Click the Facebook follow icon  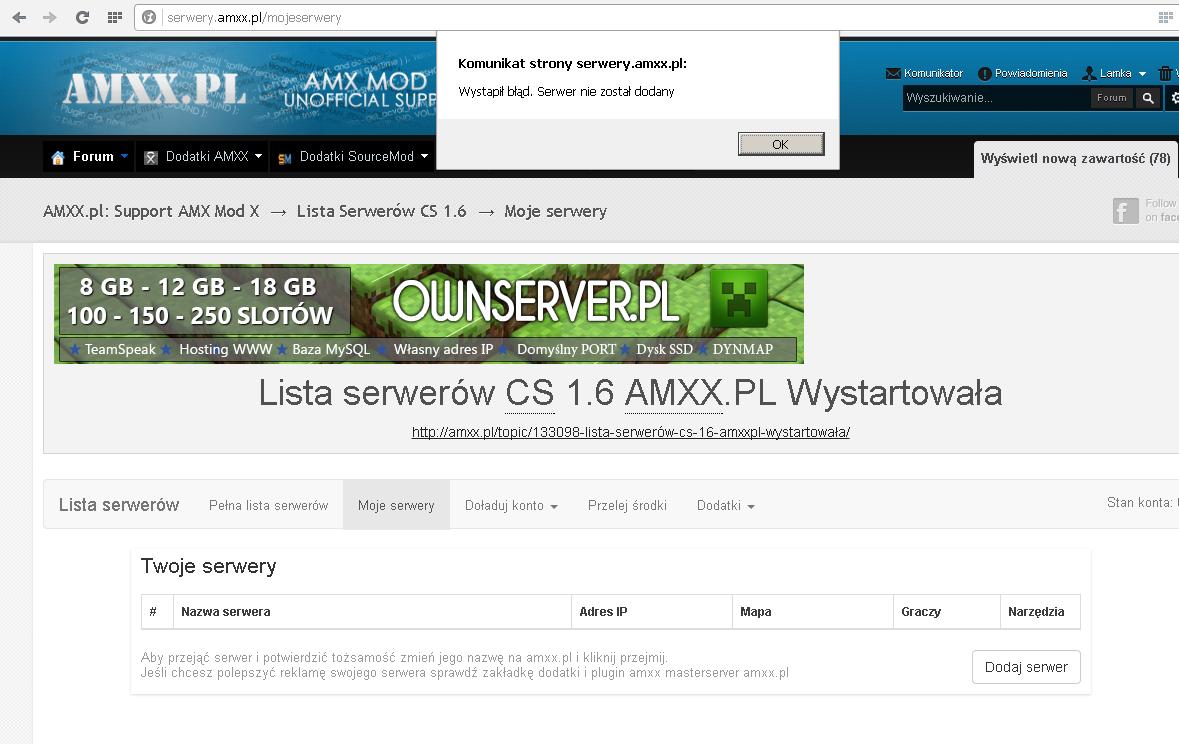[x=1126, y=211]
